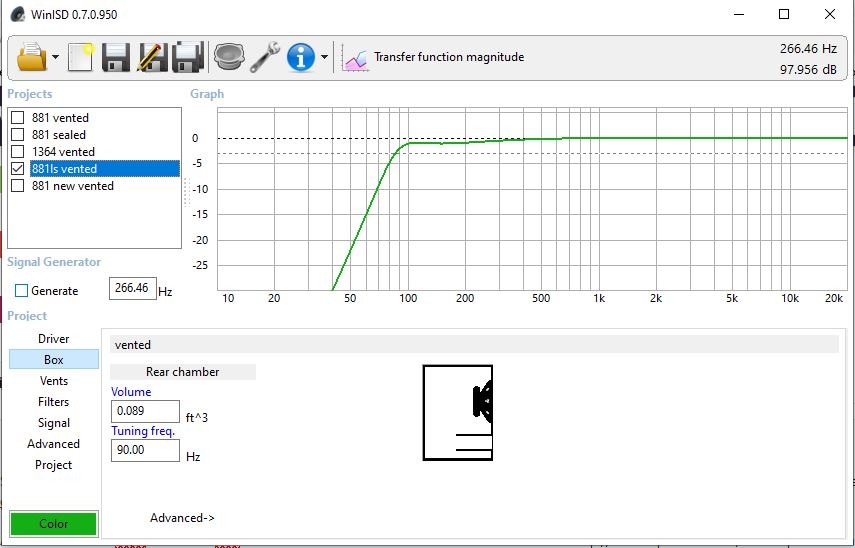Switch to the Vents tab
855x548 pixels.
tap(53, 381)
